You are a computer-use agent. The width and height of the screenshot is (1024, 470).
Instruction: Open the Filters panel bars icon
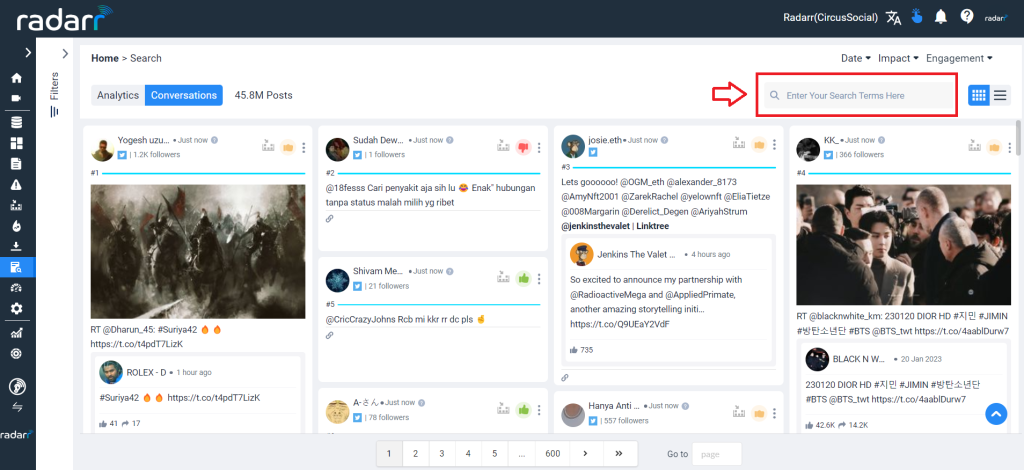[54, 112]
